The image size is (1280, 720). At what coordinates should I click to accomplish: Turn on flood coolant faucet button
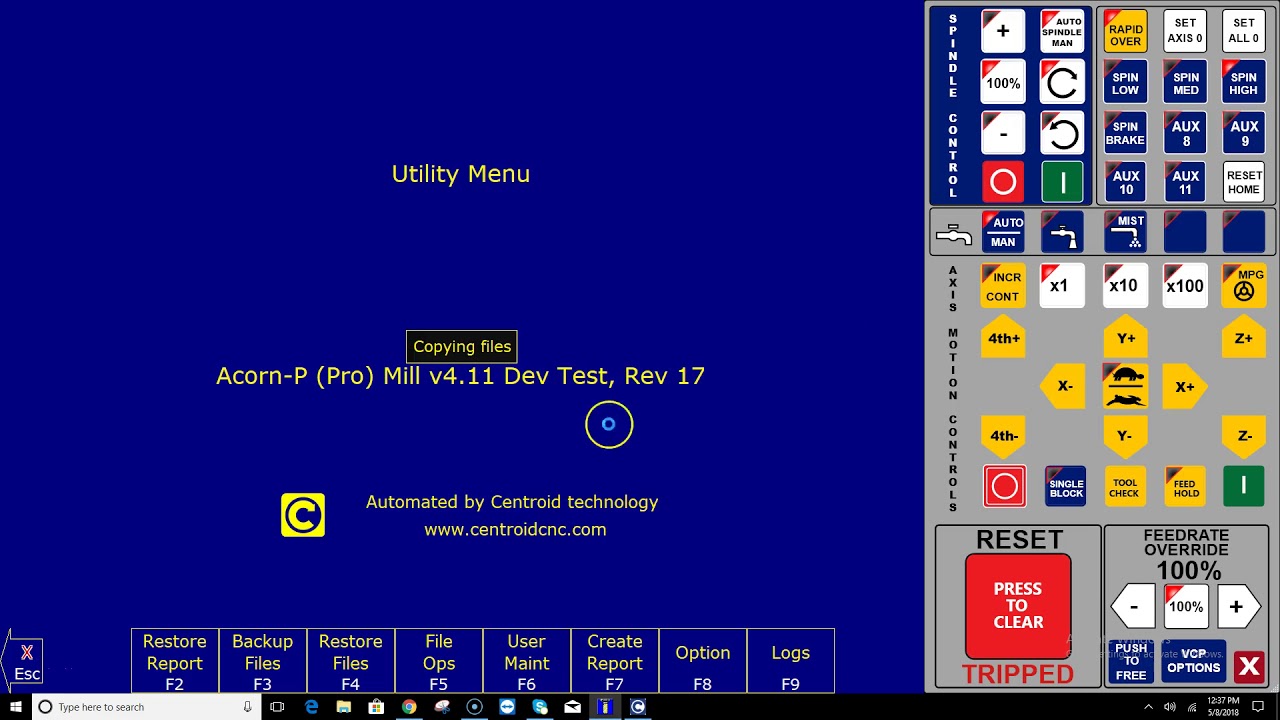pyautogui.click(x=1062, y=232)
